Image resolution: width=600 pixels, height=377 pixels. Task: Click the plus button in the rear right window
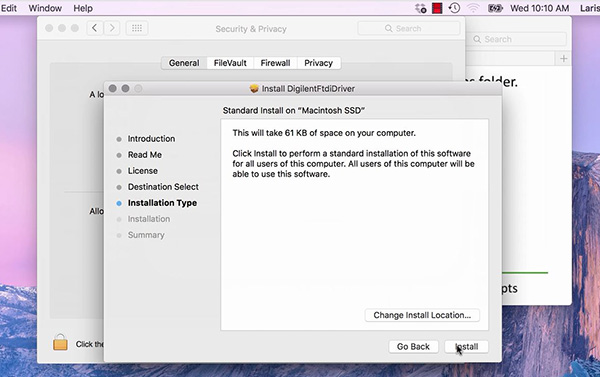pyautogui.click(x=564, y=59)
